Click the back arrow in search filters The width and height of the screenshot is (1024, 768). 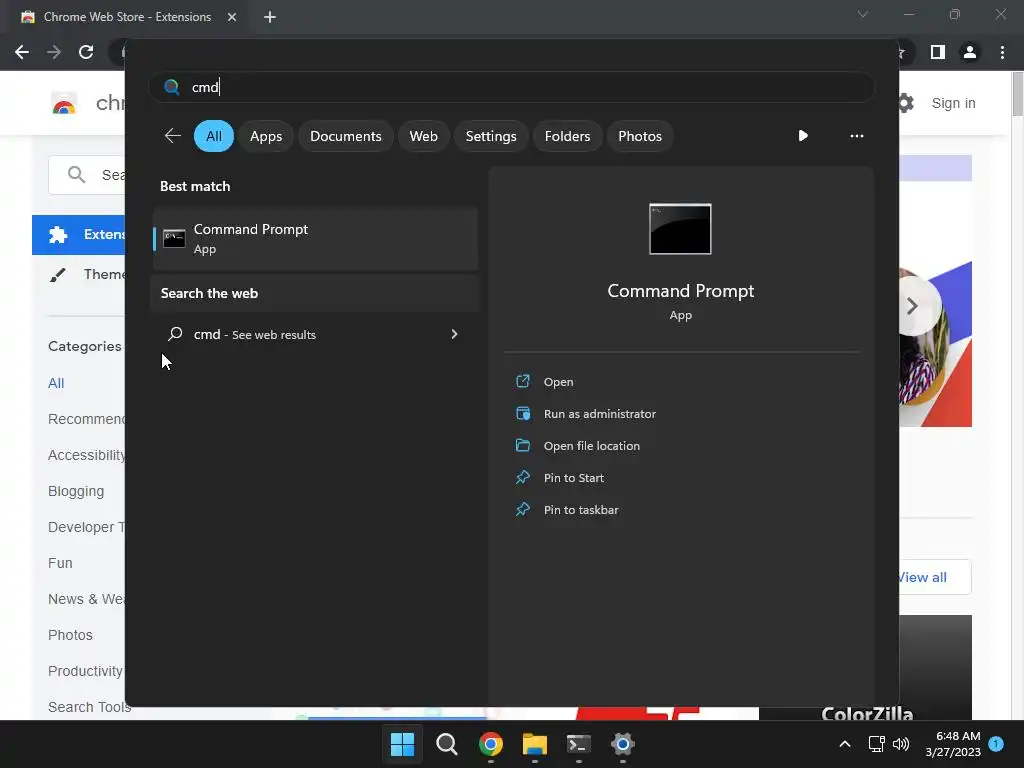pos(172,136)
